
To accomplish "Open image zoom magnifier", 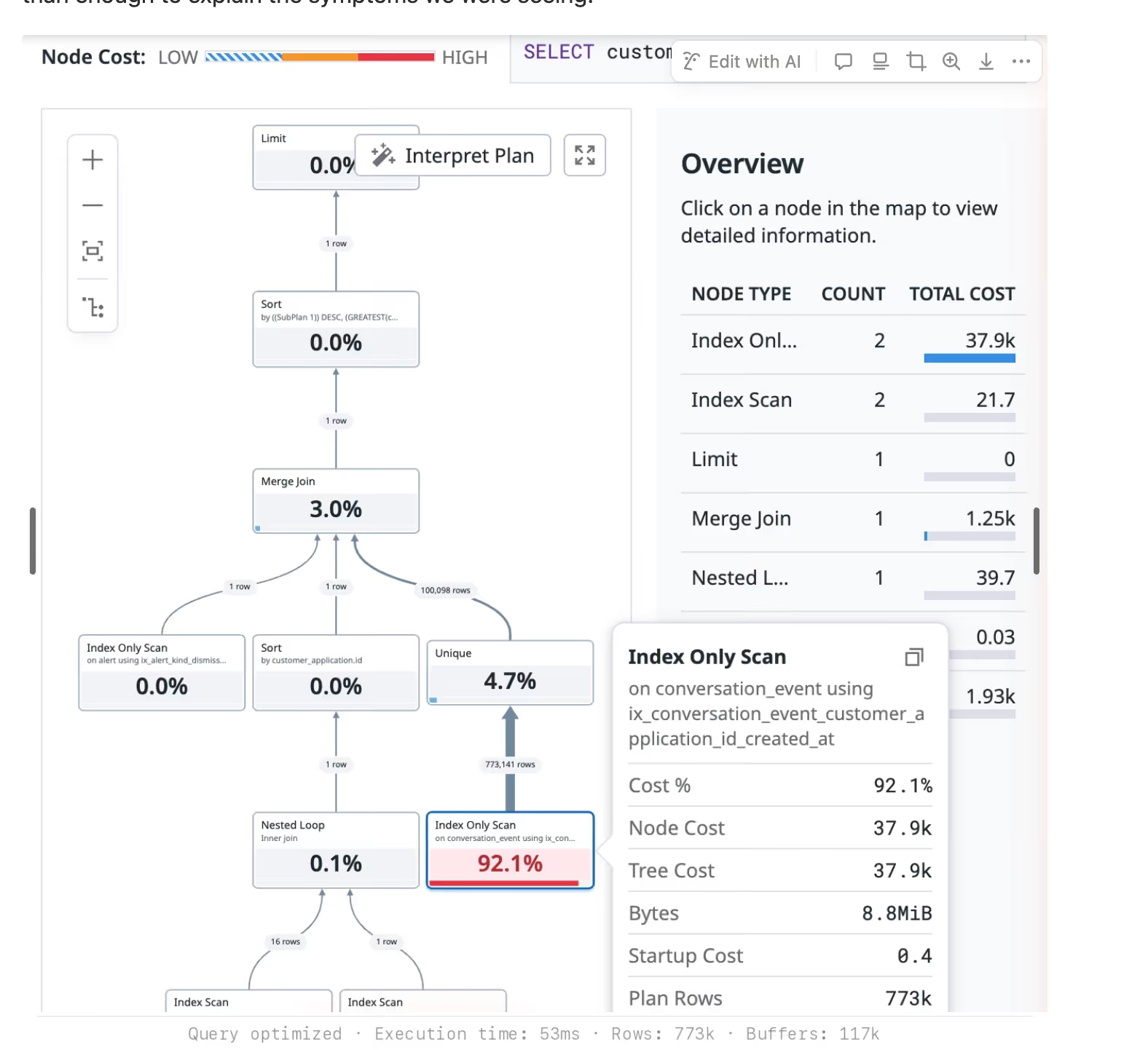I will click(x=951, y=62).
